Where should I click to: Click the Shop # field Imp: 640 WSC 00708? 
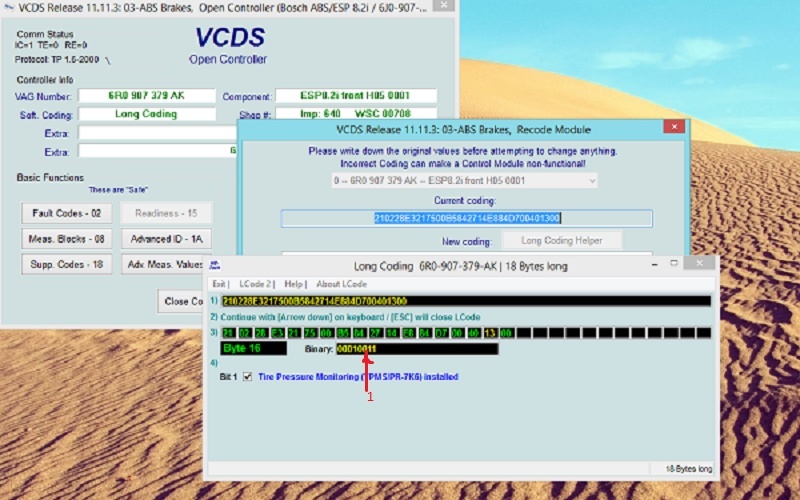point(356,113)
